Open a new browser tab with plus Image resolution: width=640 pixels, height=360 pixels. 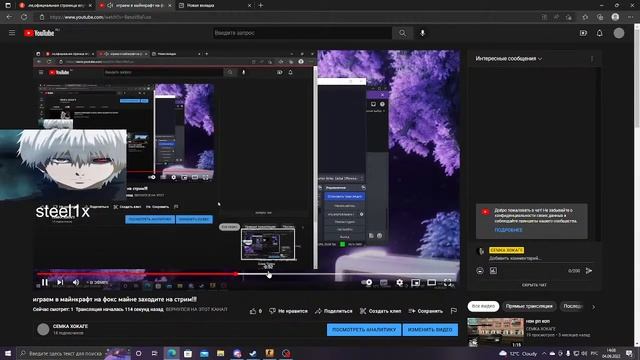point(260,5)
